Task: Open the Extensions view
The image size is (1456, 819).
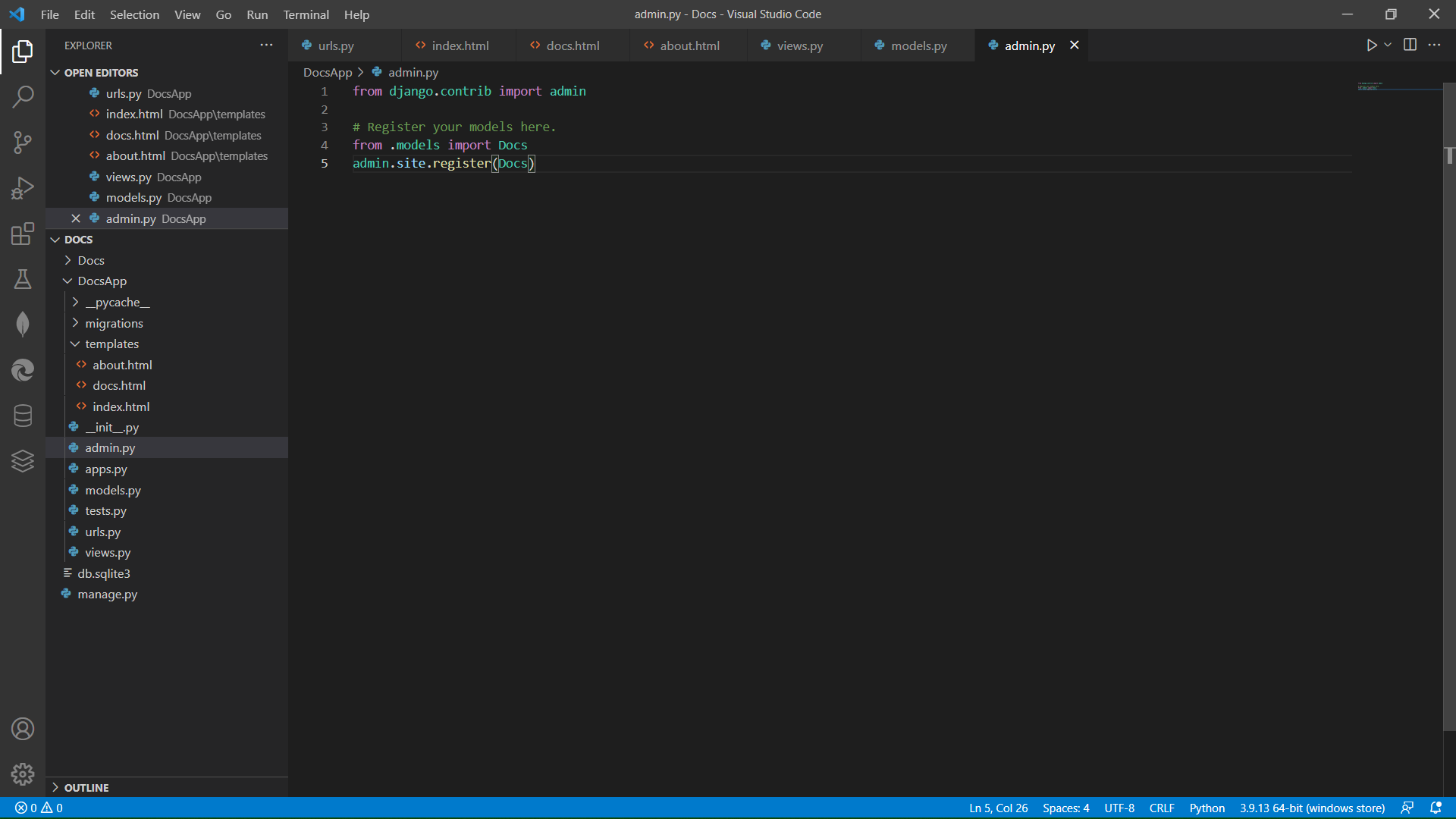Action: (23, 234)
